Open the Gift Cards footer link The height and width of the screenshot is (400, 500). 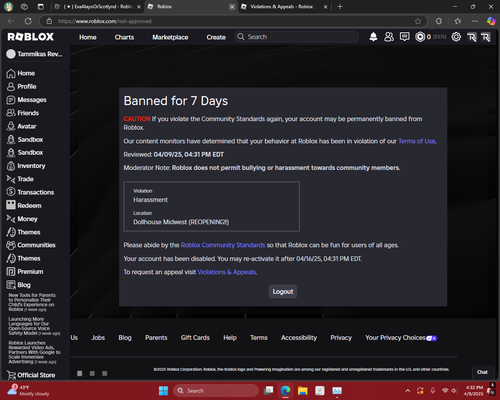[195, 338]
